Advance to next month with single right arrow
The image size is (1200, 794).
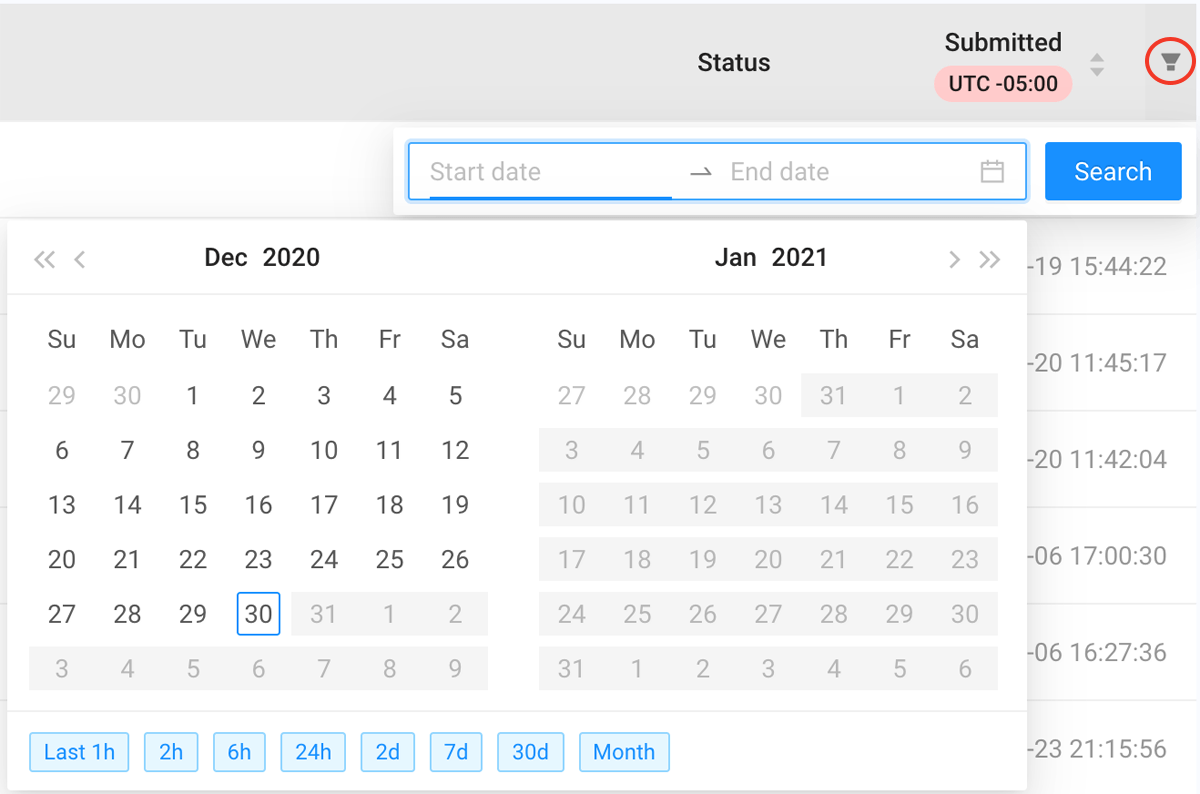(x=954, y=260)
